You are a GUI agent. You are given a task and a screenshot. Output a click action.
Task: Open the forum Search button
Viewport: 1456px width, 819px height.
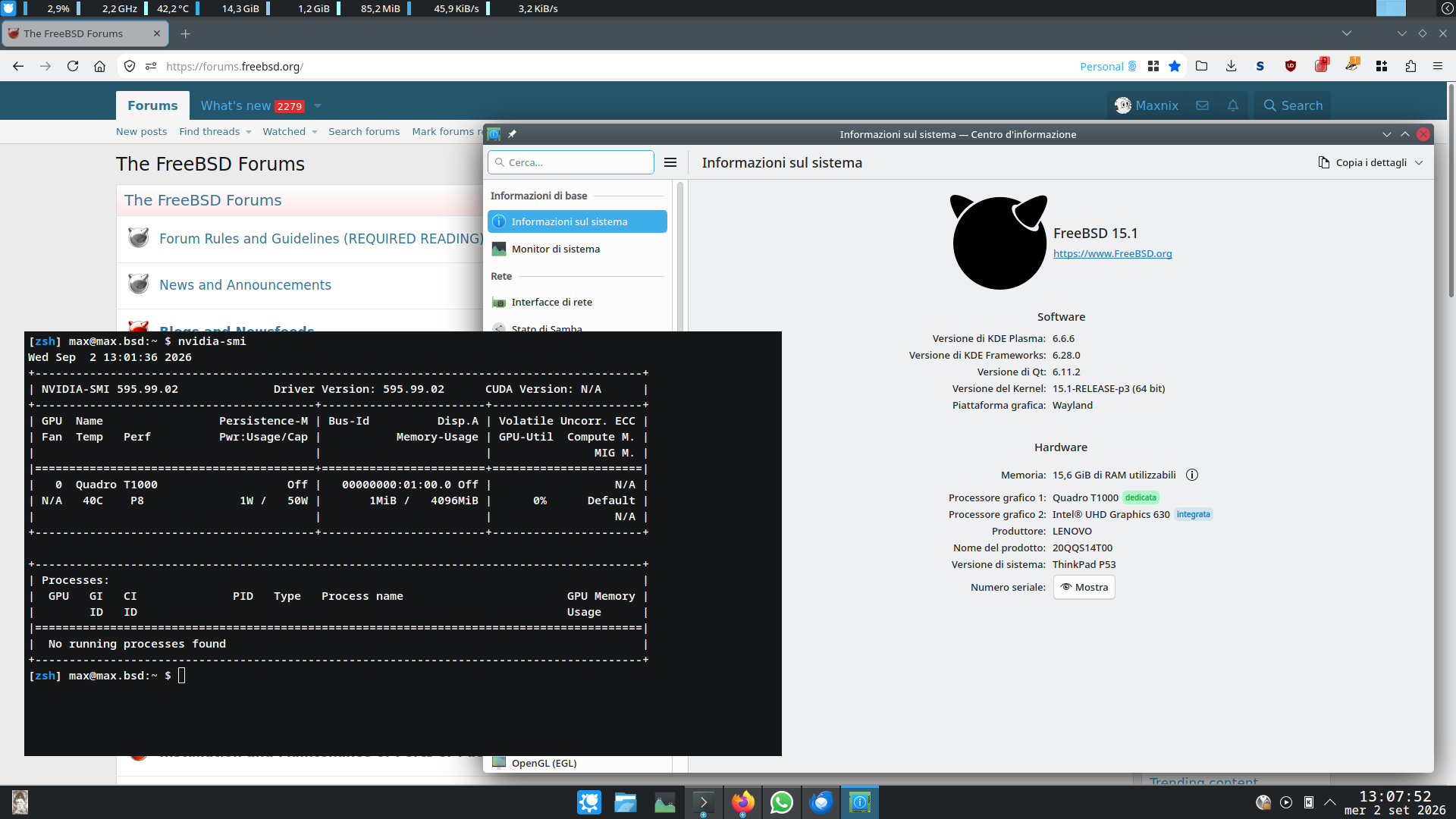click(1293, 105)
